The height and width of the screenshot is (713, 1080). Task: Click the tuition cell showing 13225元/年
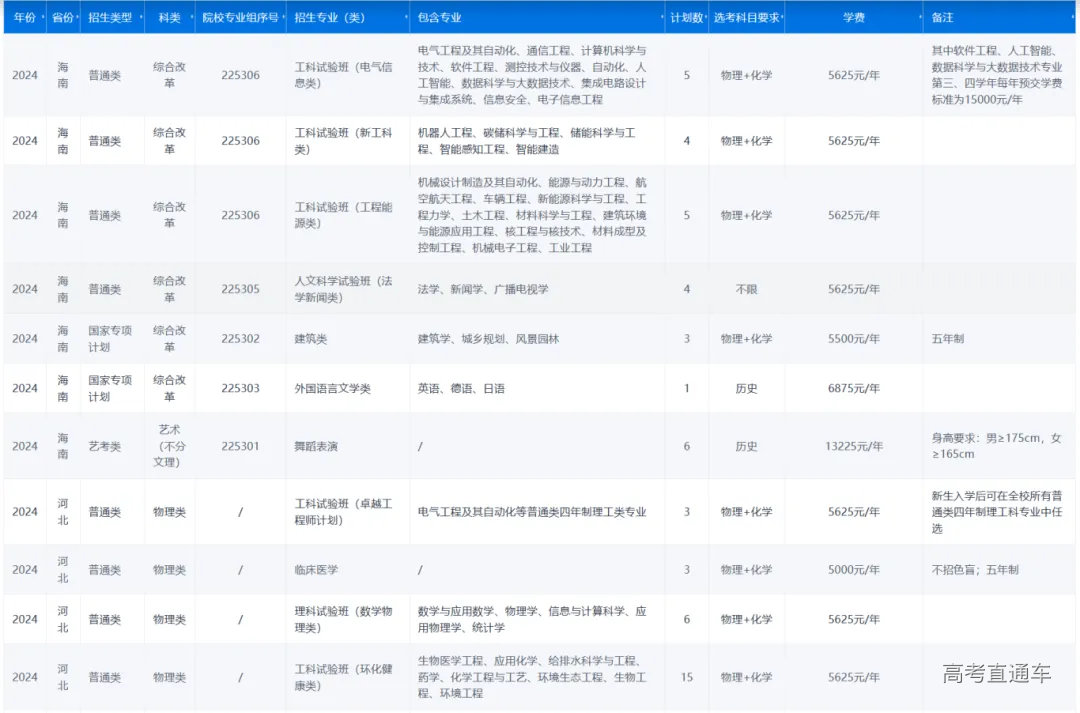855,447
